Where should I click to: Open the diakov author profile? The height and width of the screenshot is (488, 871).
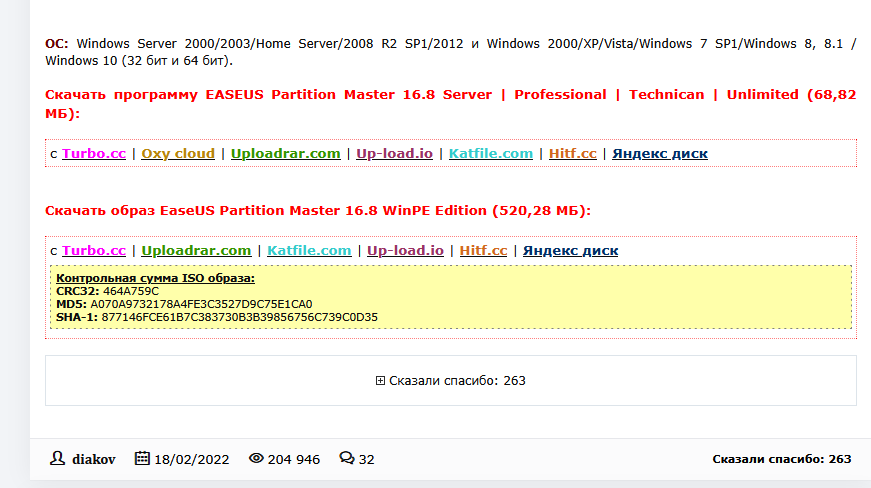click(93, 459)
